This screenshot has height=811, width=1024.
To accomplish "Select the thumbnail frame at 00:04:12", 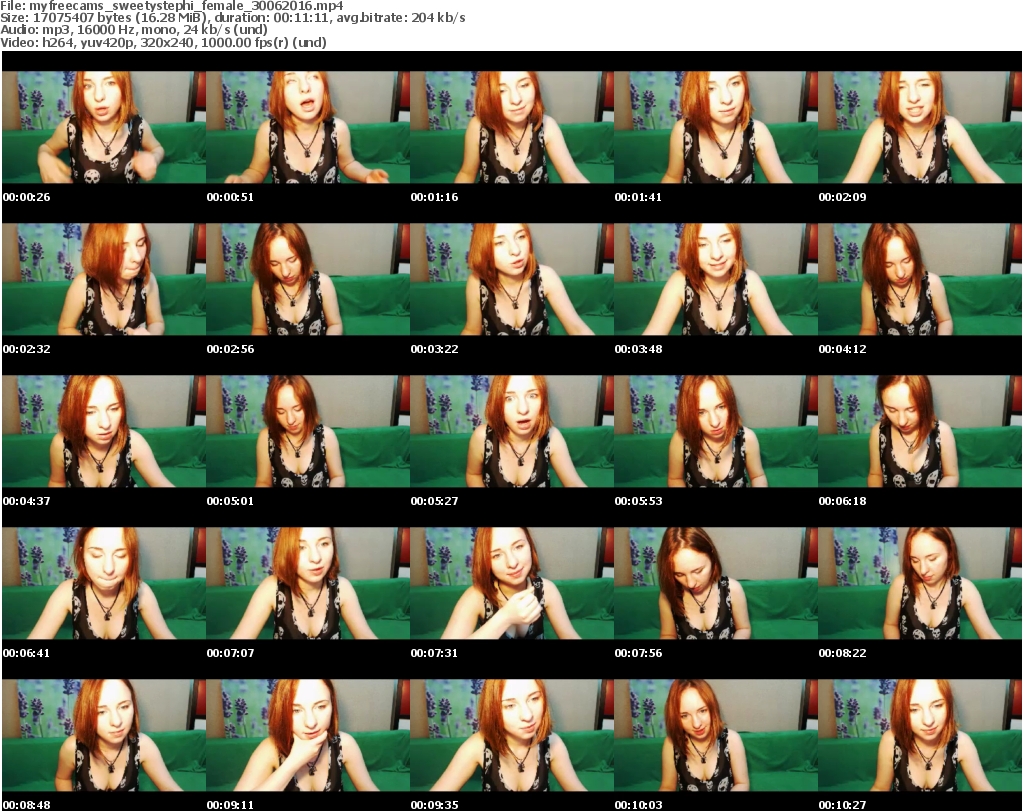I will (x=920, y=279).
